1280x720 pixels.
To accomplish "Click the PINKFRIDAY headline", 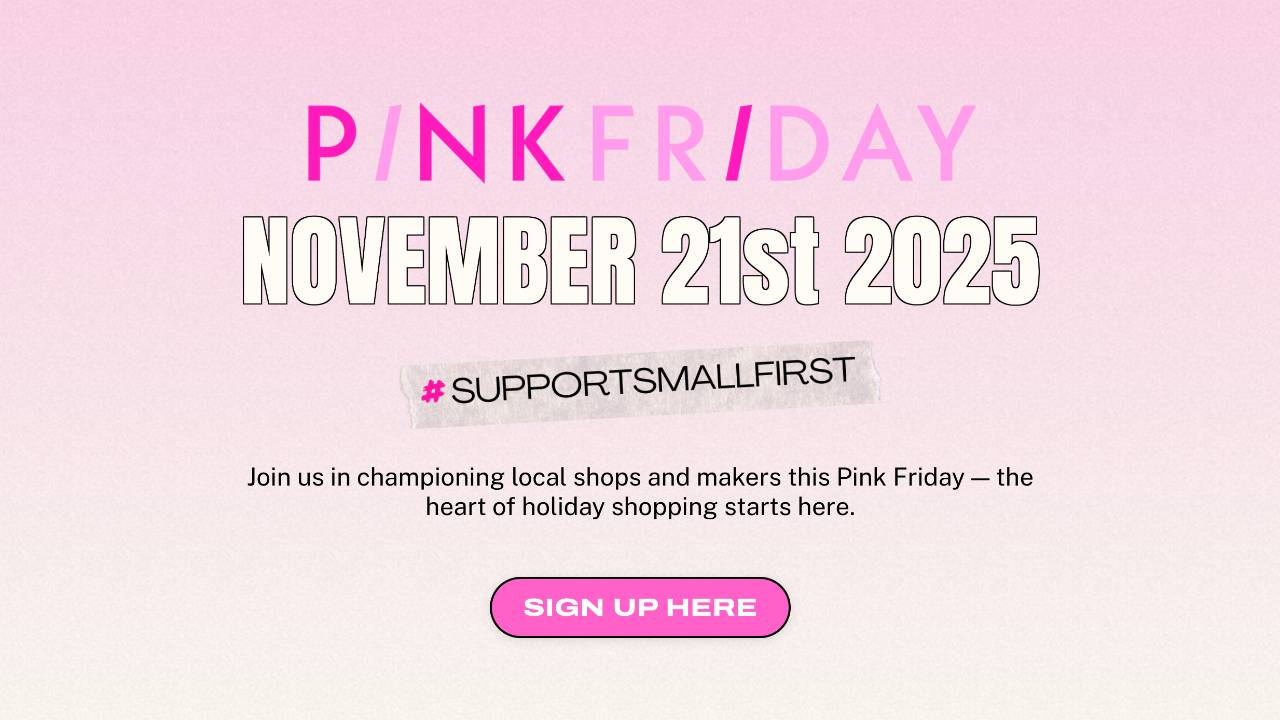I will [640, 143].
